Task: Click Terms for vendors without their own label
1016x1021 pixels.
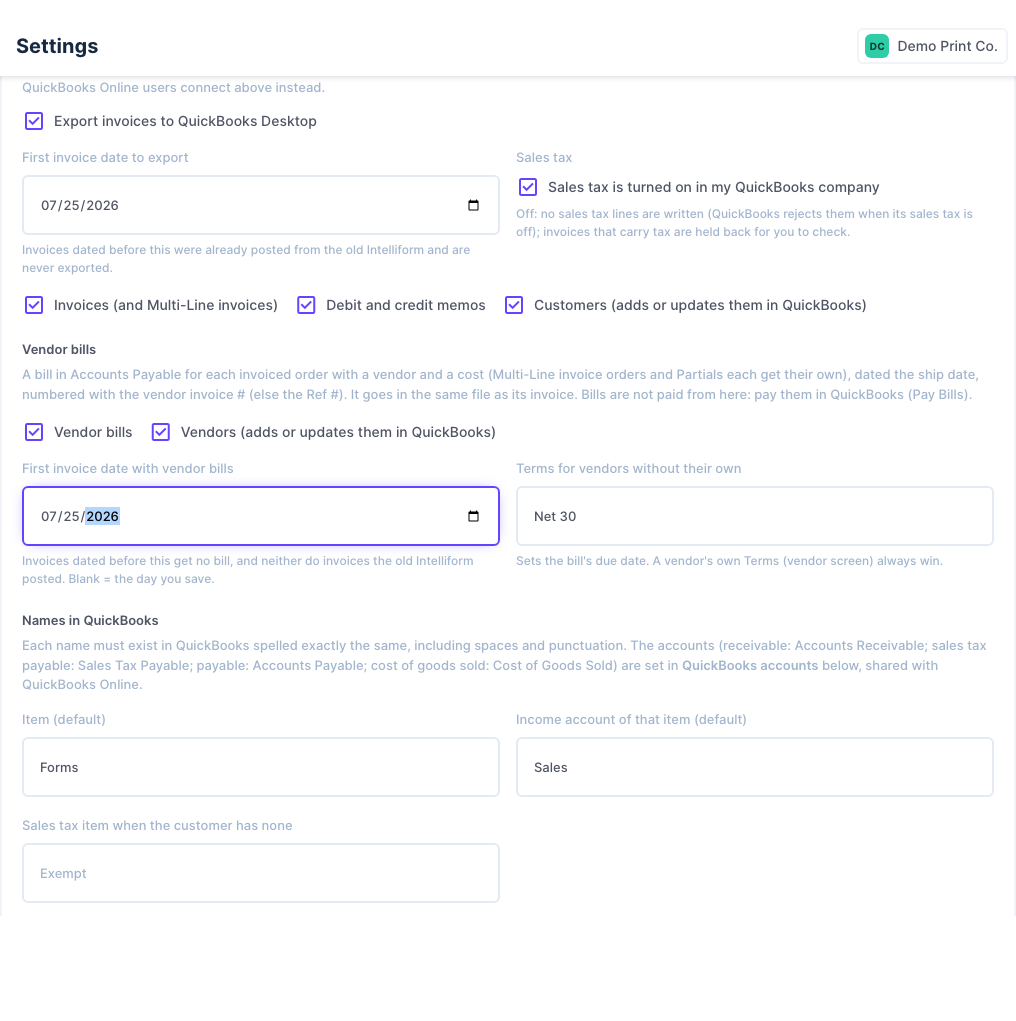Action: coord(628,469)
